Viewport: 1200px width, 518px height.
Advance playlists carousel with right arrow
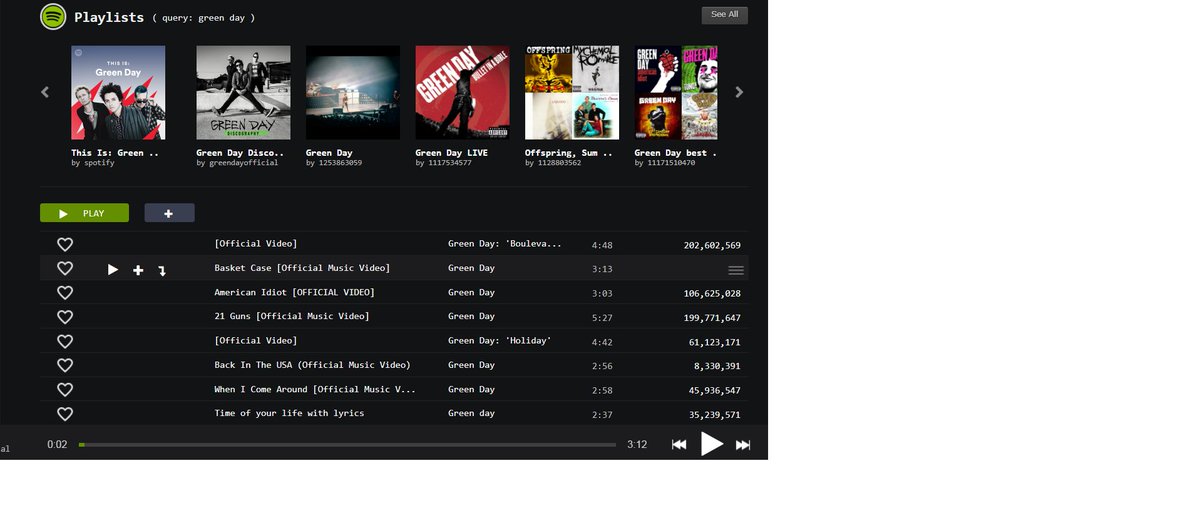click(x=739, y=92)
